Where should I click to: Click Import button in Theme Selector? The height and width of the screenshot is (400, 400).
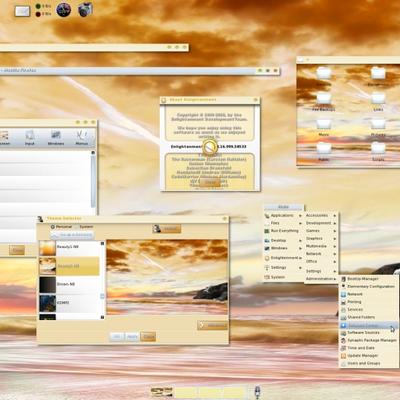[167, 229]
